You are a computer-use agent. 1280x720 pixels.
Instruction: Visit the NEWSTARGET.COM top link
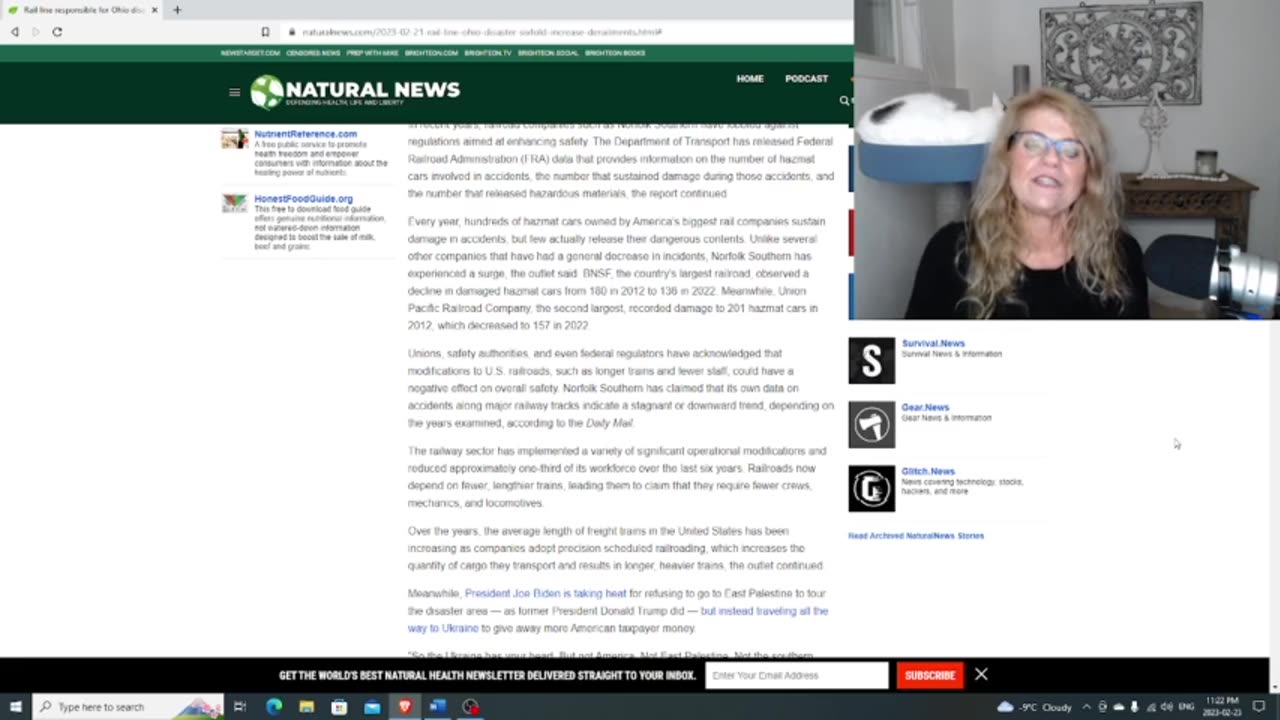[x=250, y=53]
